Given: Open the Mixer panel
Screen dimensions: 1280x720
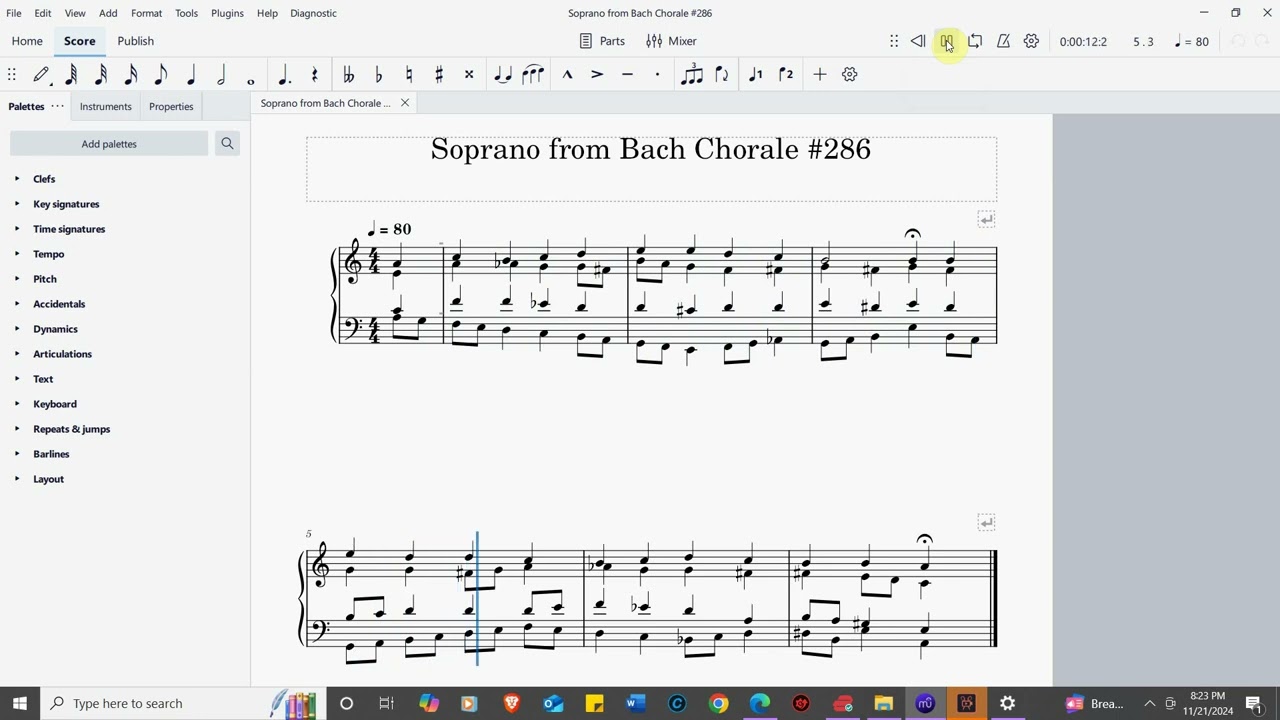Looking at the screenshot, I should tap(671, 41).
